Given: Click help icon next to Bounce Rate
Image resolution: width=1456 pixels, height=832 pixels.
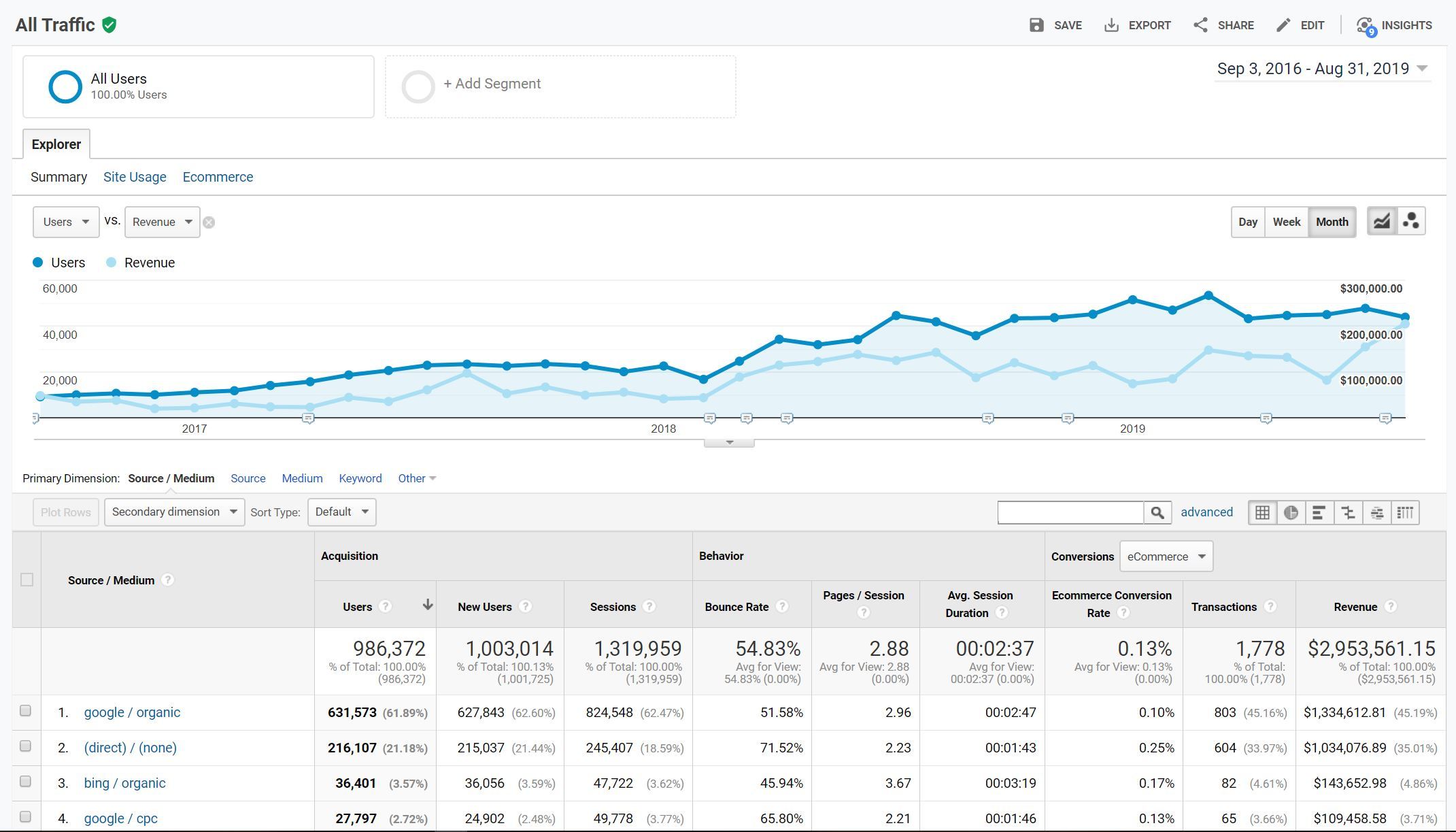Looking at the screenshot, I should [x=782, y=606].
